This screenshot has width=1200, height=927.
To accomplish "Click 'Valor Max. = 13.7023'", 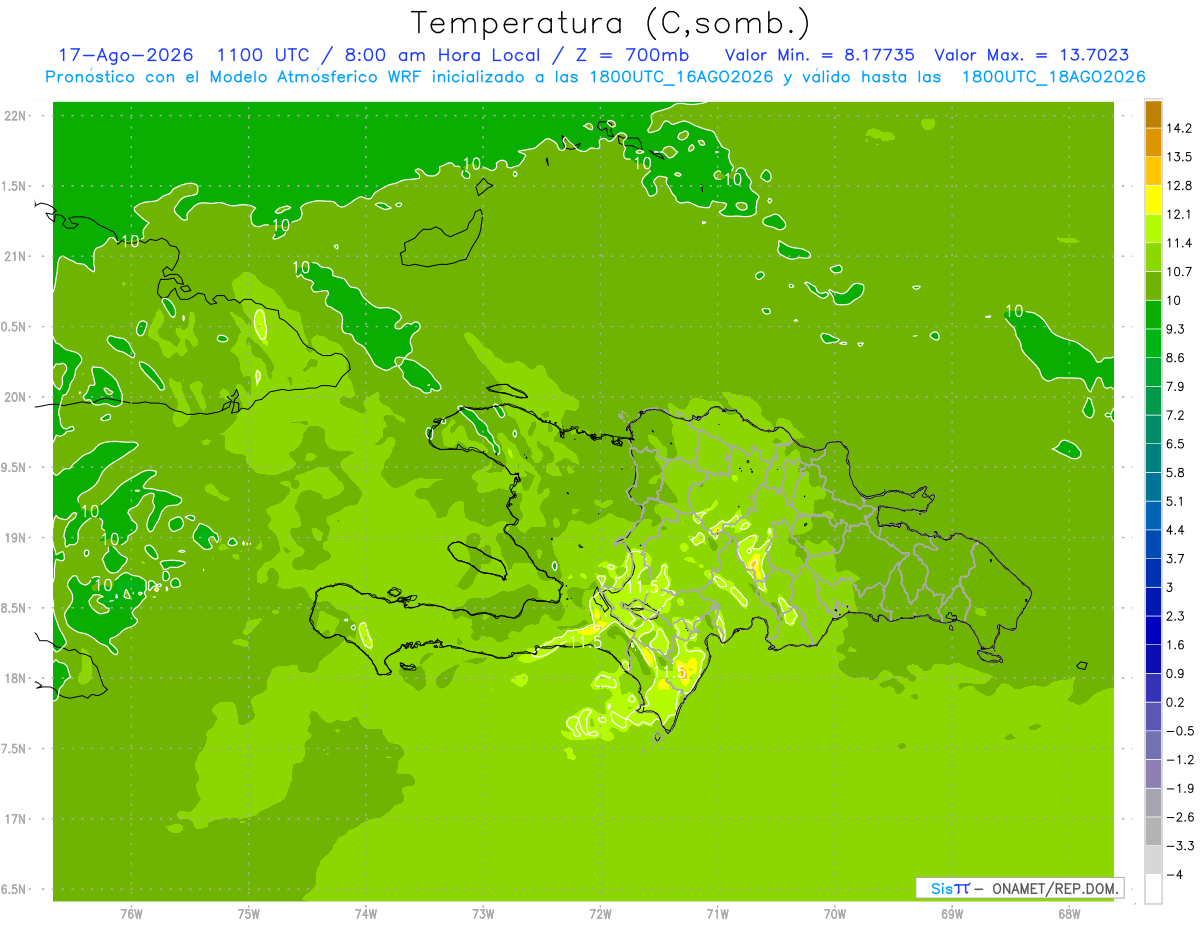I will pos(1030,55).
